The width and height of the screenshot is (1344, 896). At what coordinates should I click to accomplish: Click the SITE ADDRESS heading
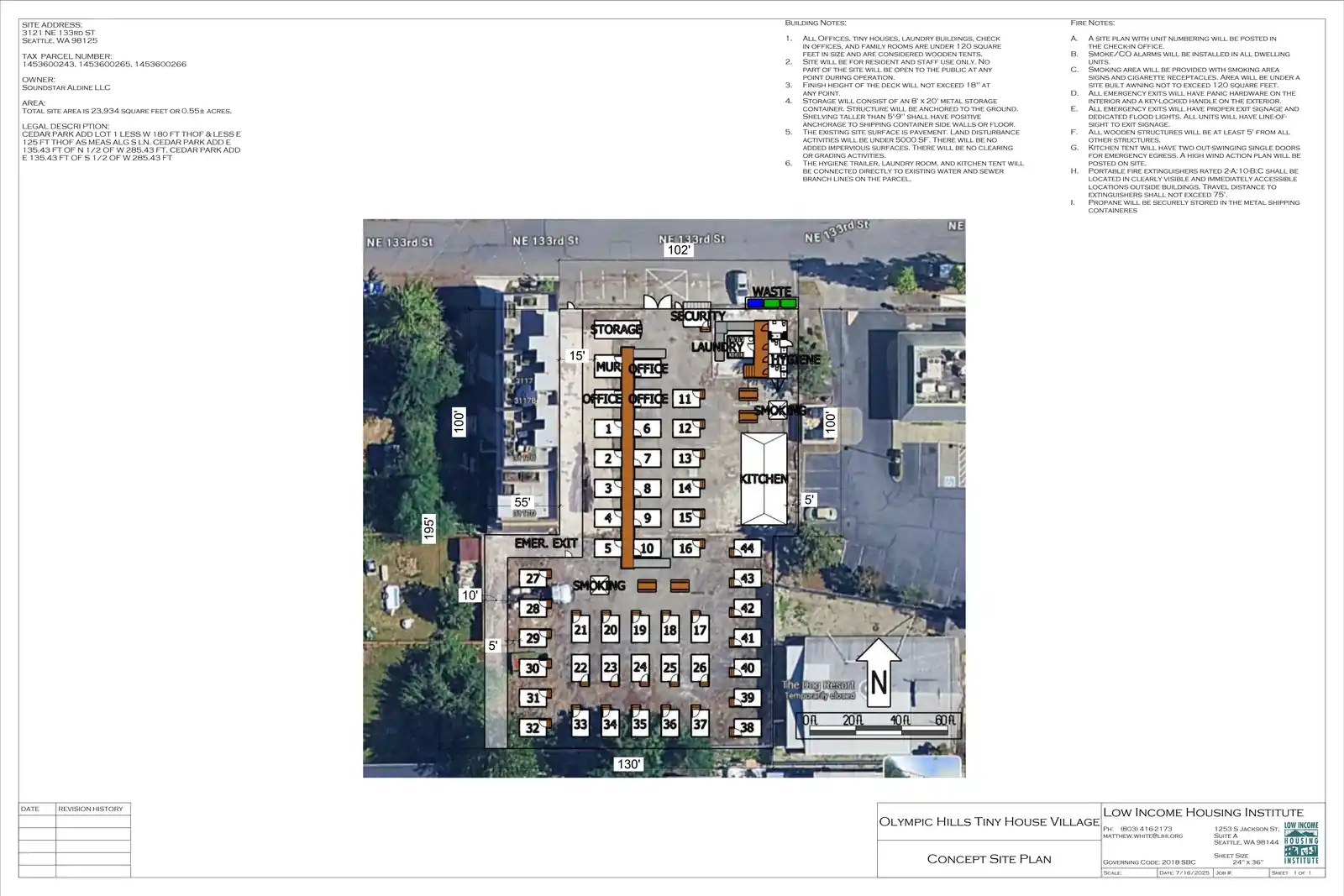pos(51,25)
